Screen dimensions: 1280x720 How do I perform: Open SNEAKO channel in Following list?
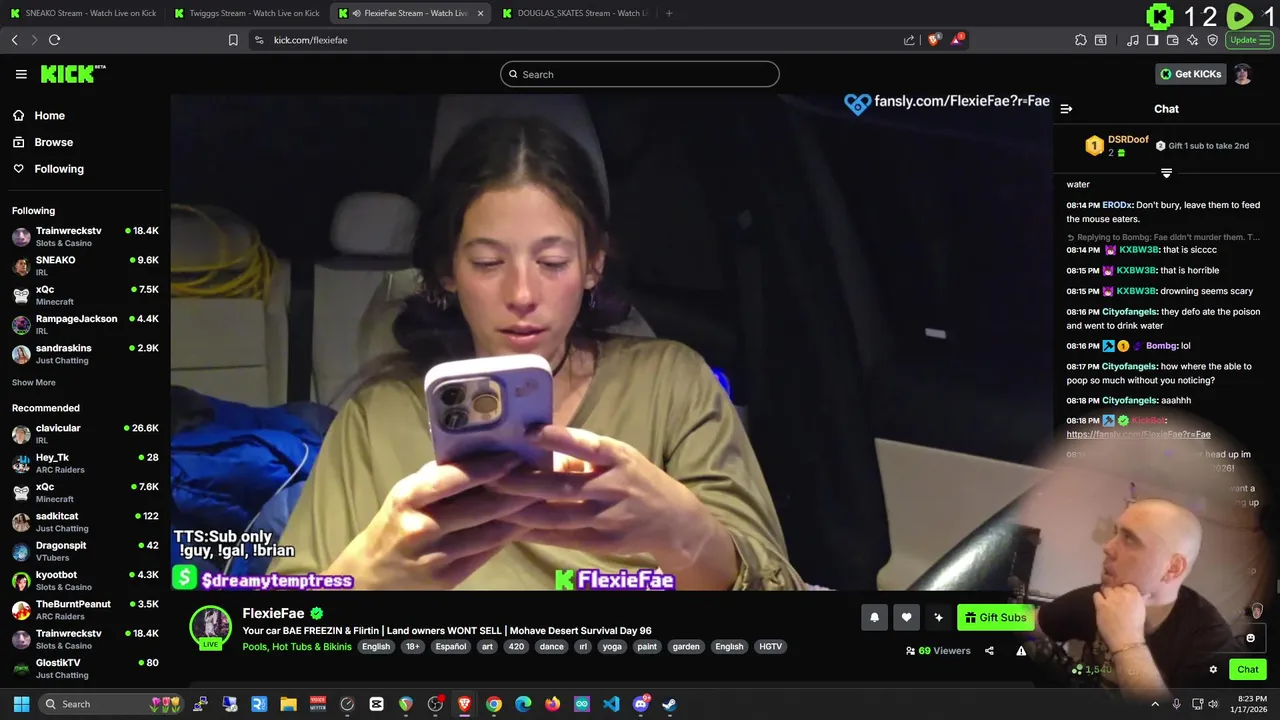pyautogui.click(x=85, y=265)
